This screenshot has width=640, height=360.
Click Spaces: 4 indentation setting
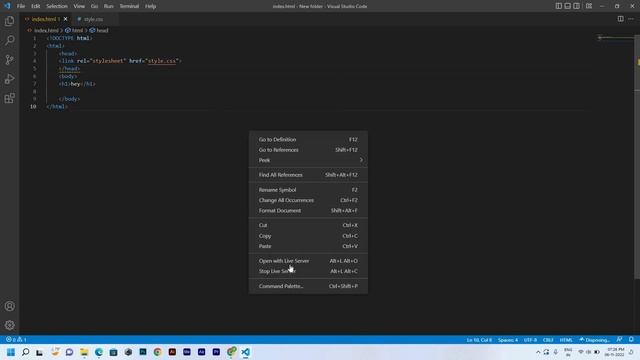point(508,340)
